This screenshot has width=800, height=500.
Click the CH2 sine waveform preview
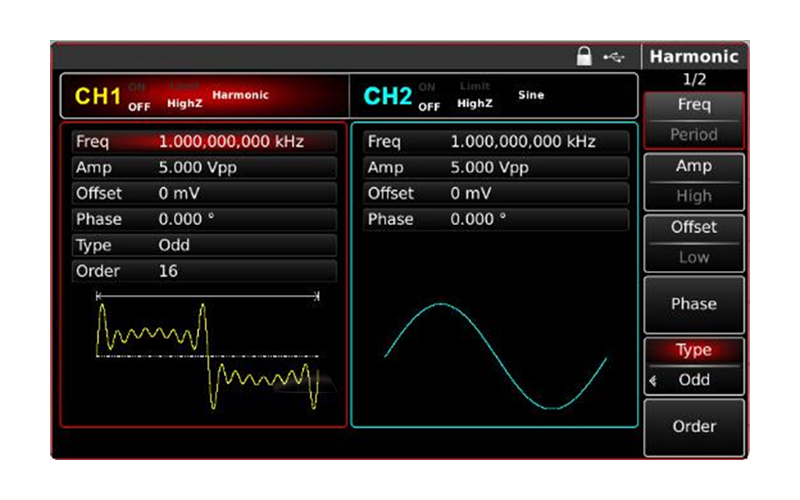tap(494, 355)
